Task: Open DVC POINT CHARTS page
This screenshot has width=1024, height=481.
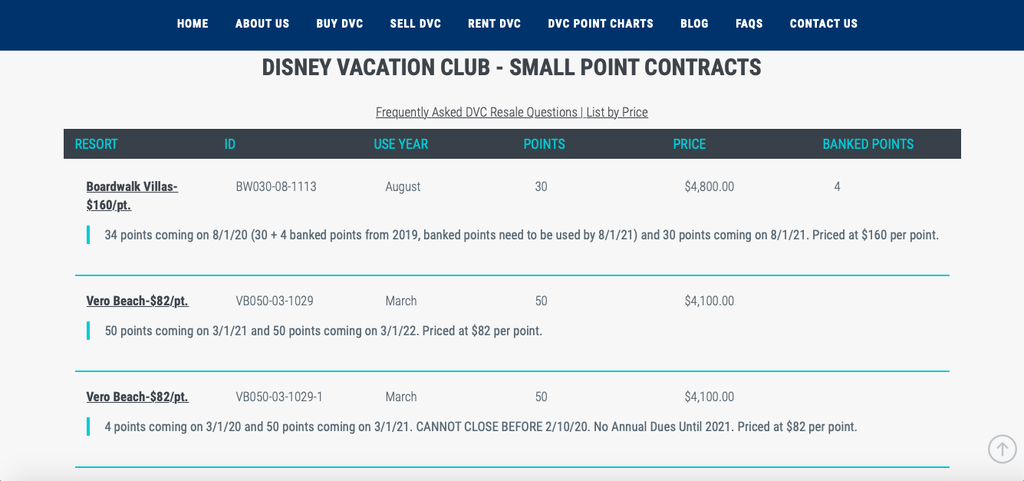Action: click(601, 23)
